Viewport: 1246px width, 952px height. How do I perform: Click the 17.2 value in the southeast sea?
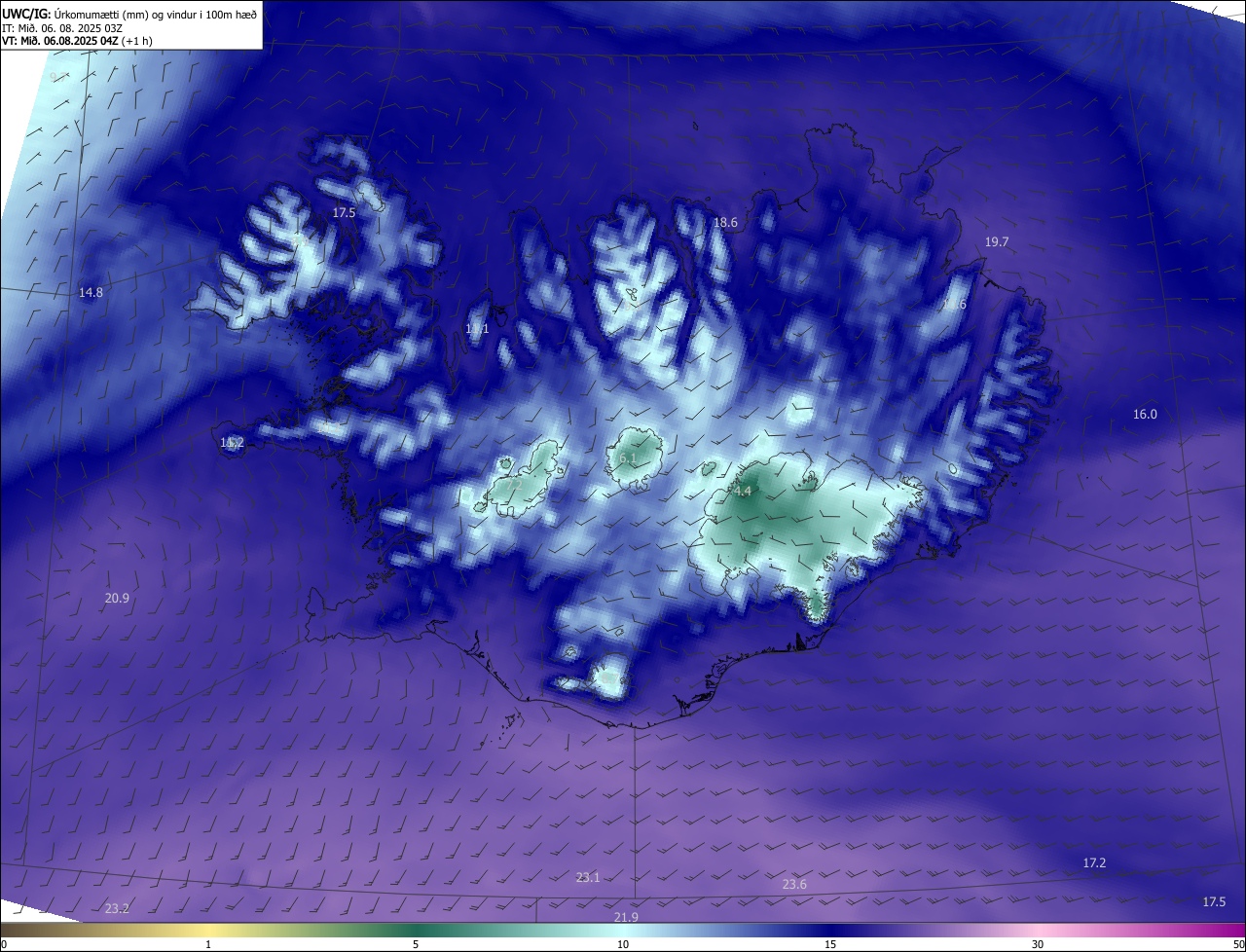(x=1094, y=863)
